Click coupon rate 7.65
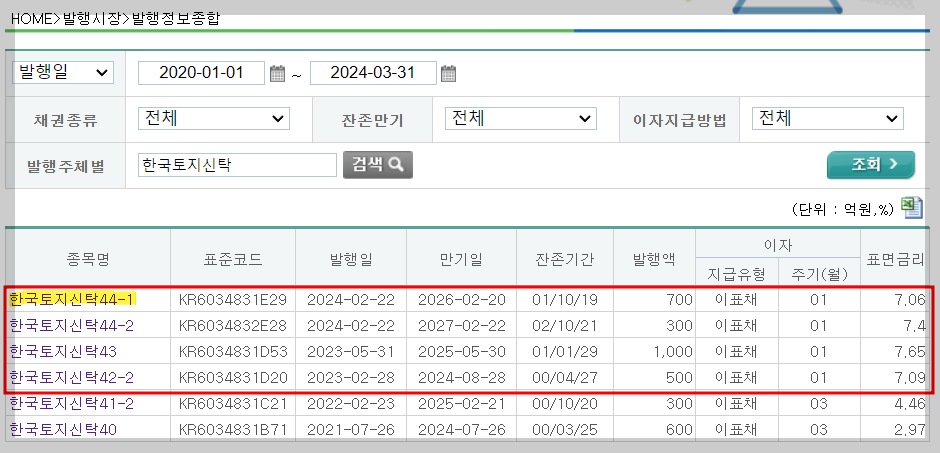The image size is (940, 453). (908, 352)
